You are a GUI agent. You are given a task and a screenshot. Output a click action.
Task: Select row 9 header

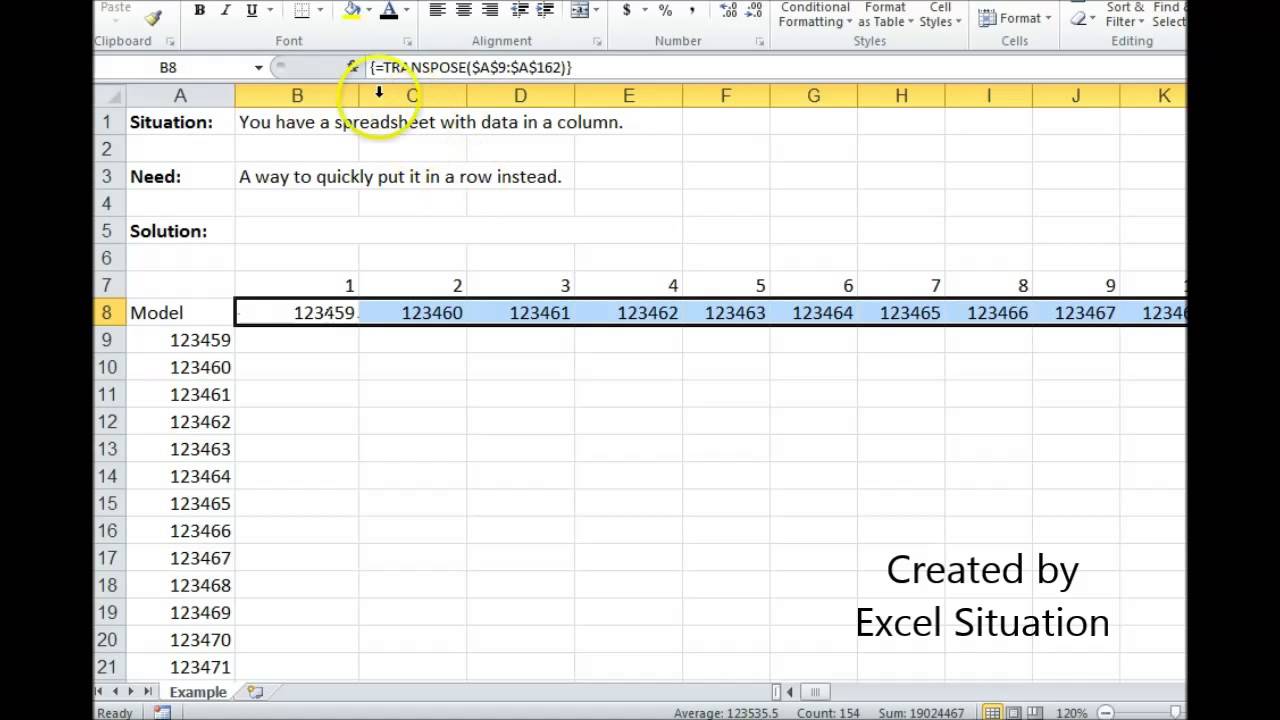tap(108, 340)
